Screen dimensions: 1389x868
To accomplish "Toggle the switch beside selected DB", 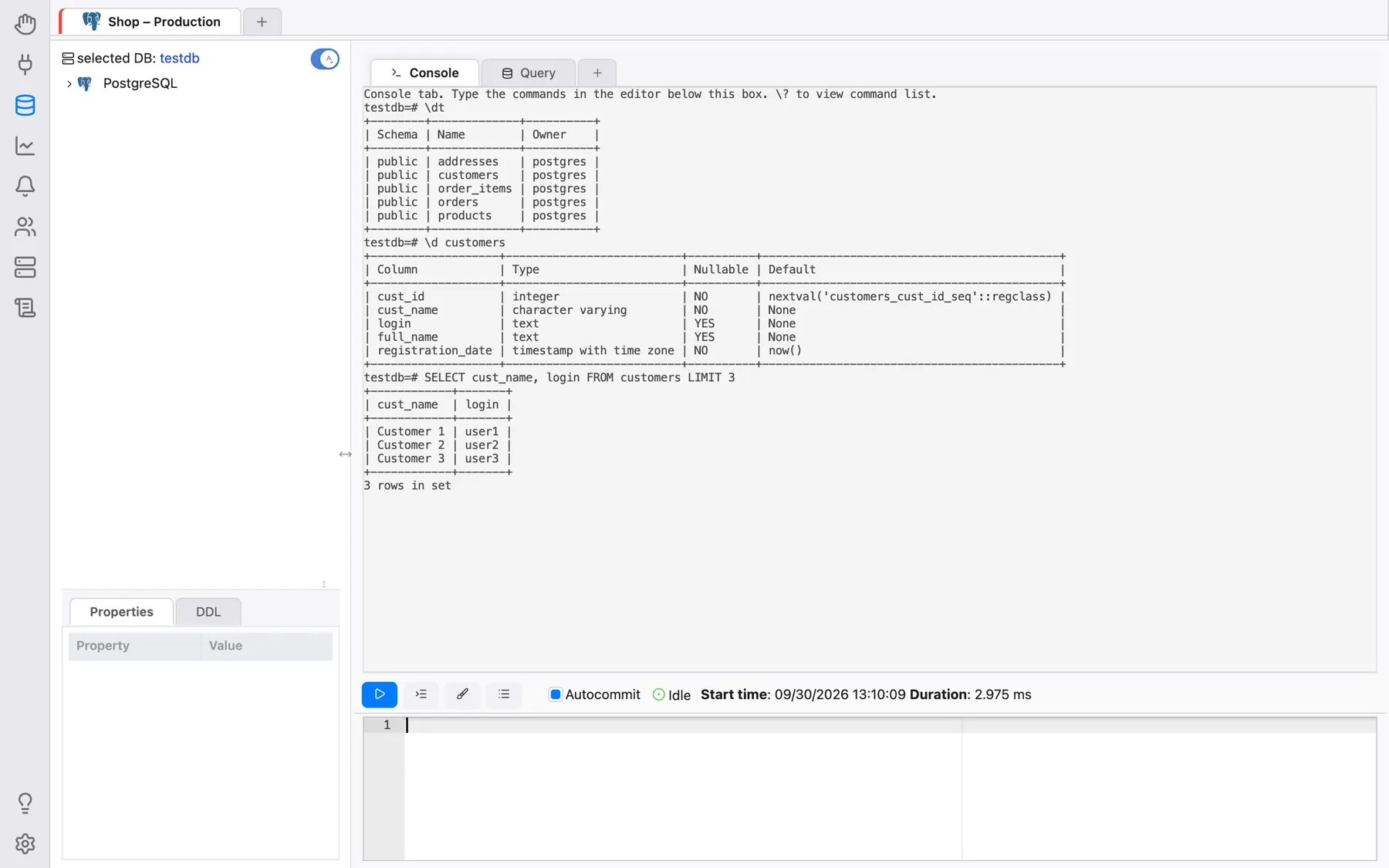I will pyautogui.click(x=325, y=59).
